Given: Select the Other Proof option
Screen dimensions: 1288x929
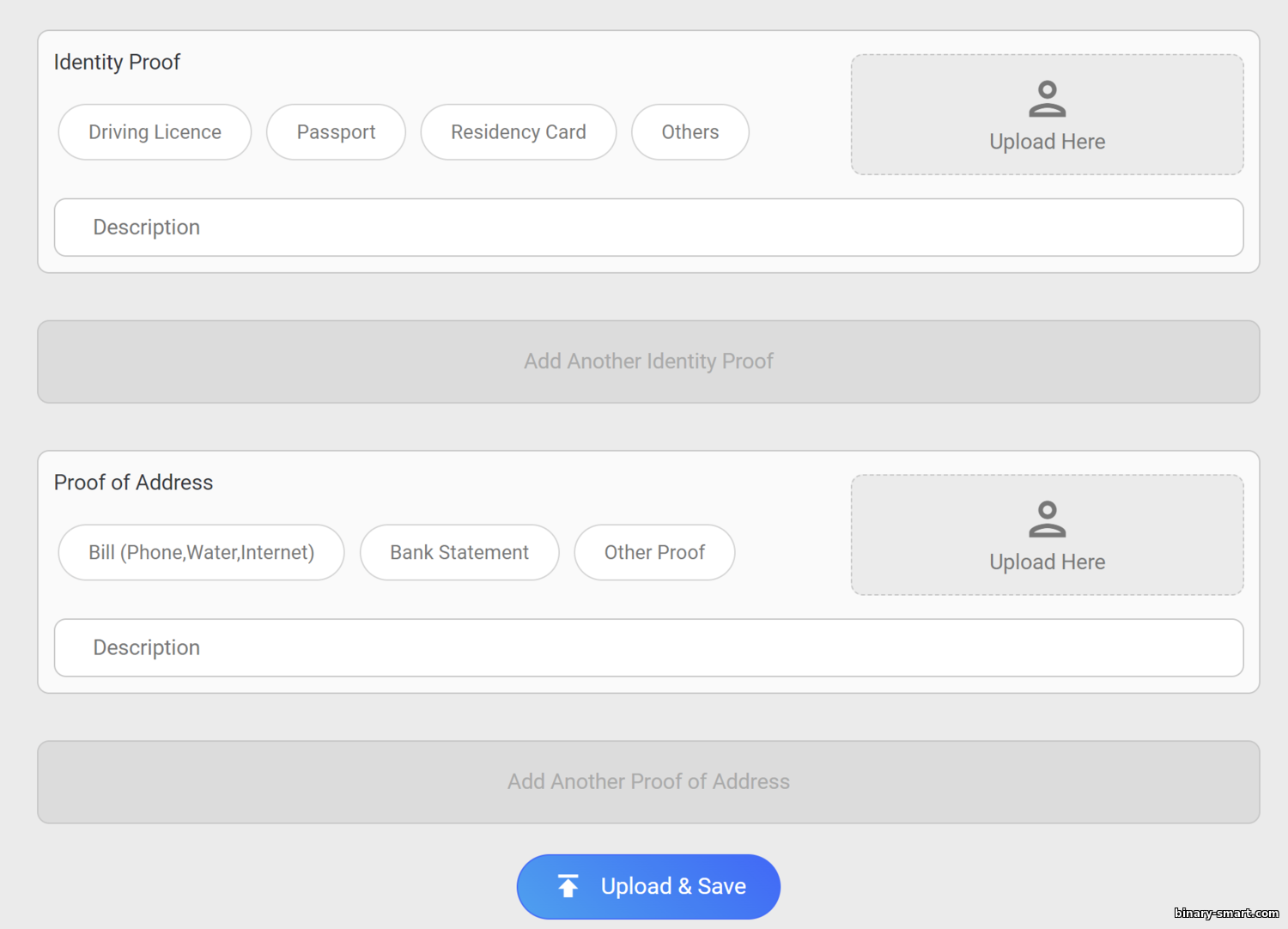Looking at the screenshot, I should pos(654,552).
